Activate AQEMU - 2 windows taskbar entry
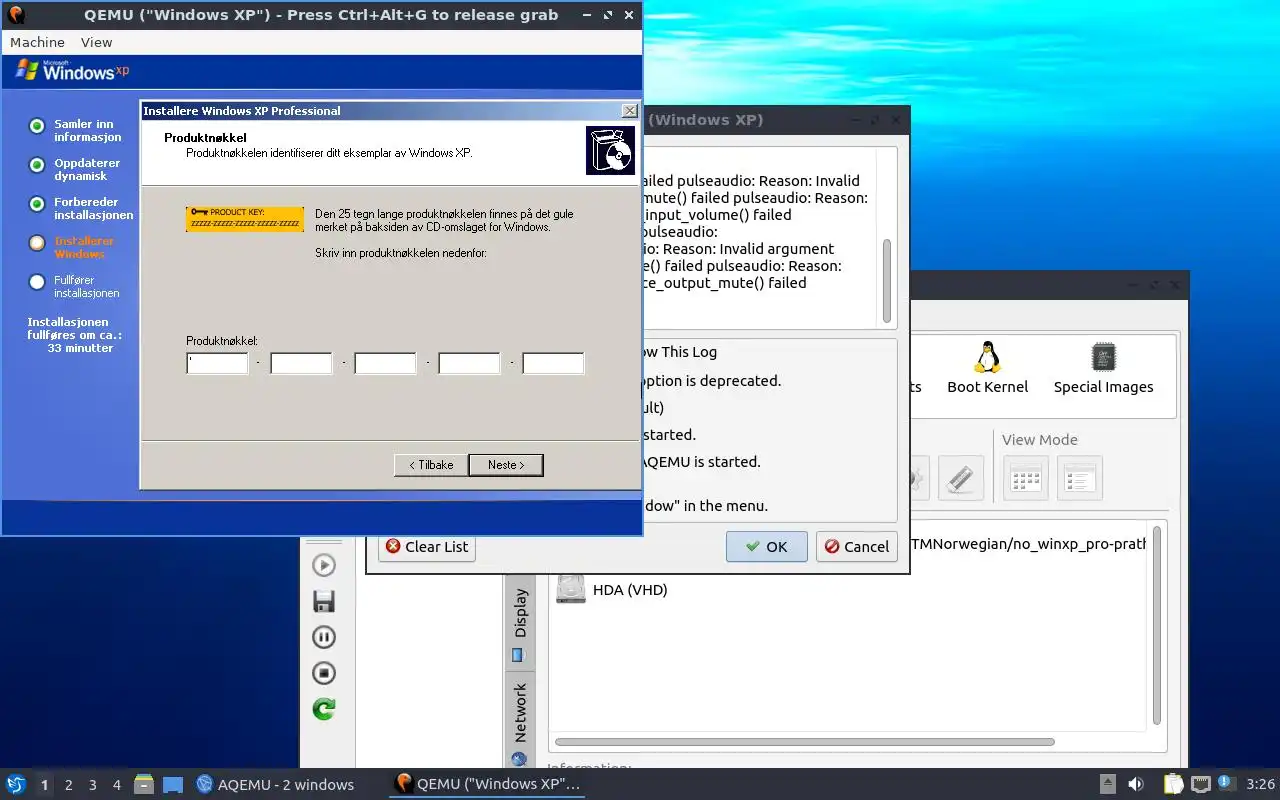The image size is (1280, 800). [x=276, y=784]
